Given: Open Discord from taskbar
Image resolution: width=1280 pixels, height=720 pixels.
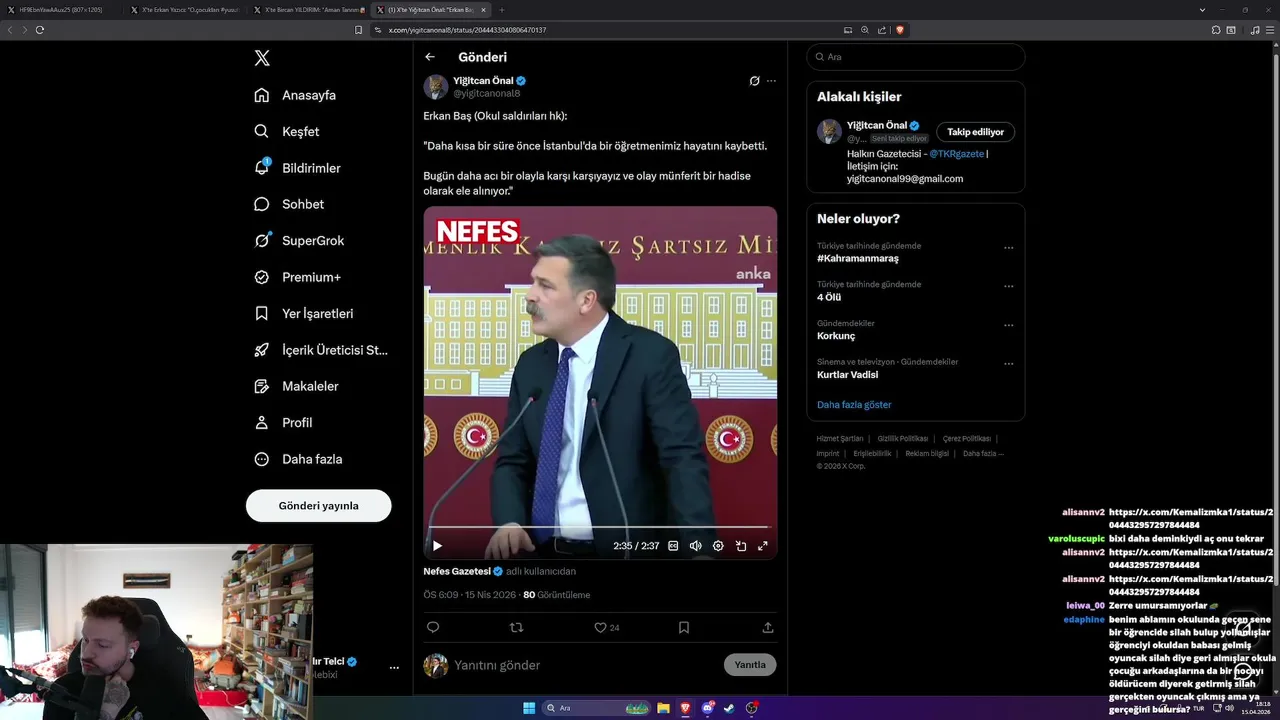Looking at the screenshot, I should [708, 708].
